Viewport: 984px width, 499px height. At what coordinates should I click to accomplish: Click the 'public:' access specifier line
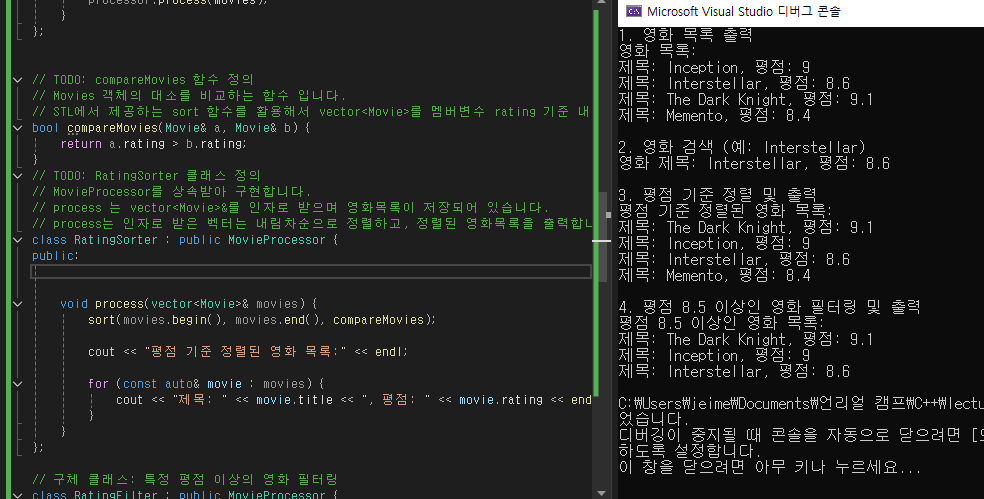(56, 256)
